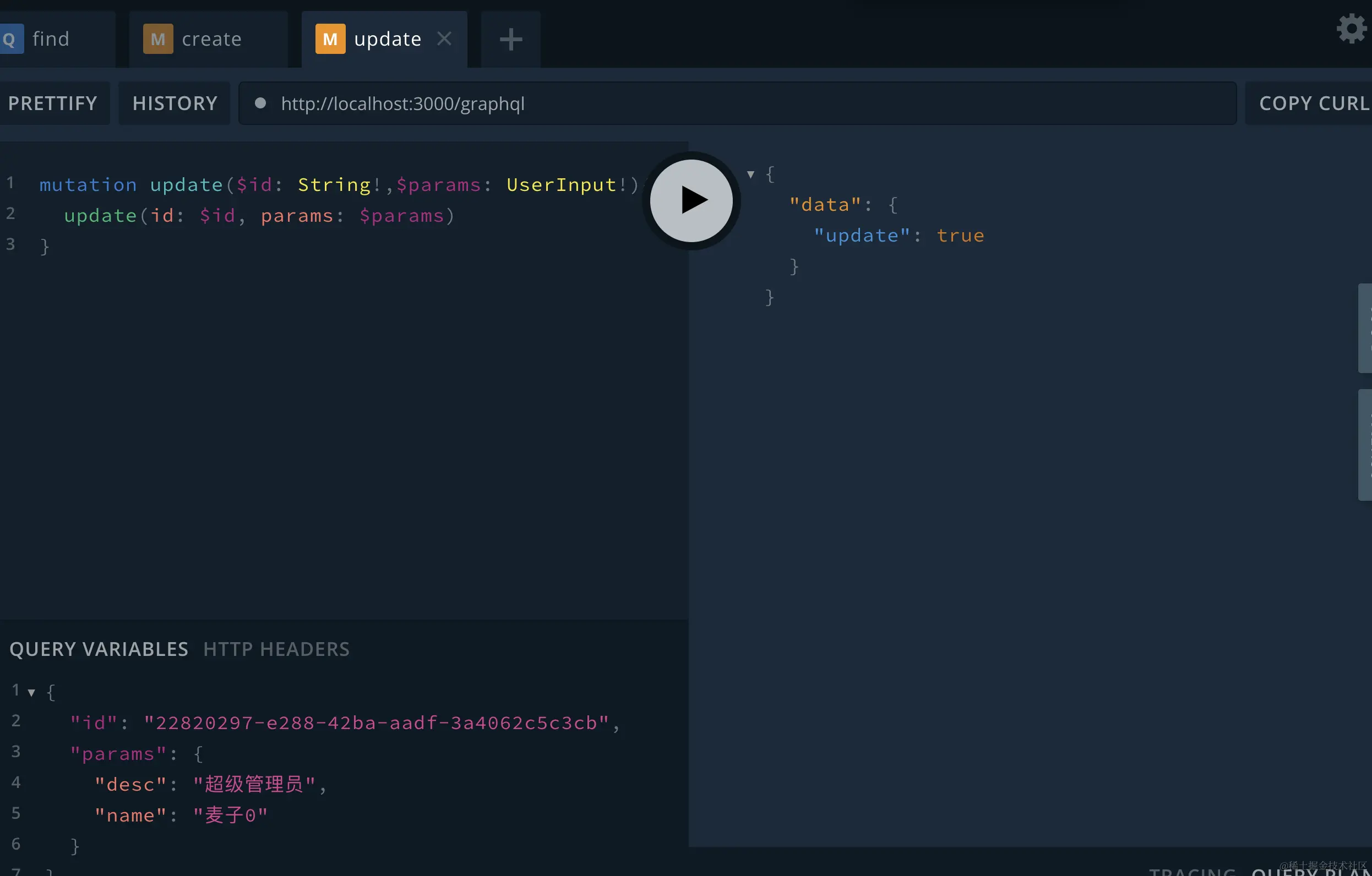Viewport: 1372px width, 876px height.
Task: Open settings via the gear icon
Action: pos(1352,29)
